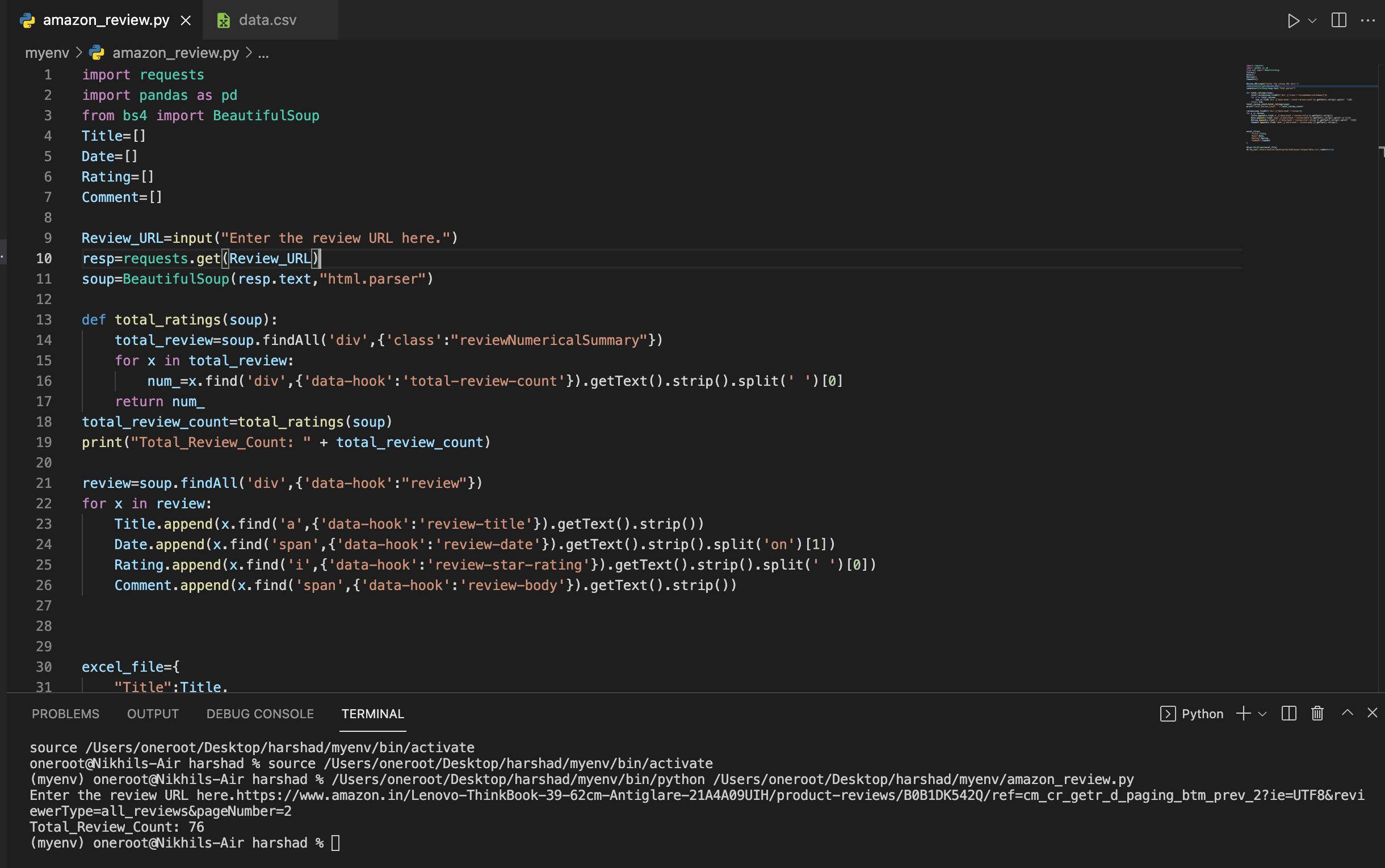Open the PROBLEMS panel tab
Image resolution: width=1385 pixels, height=868 pixels.
point(65,714)
